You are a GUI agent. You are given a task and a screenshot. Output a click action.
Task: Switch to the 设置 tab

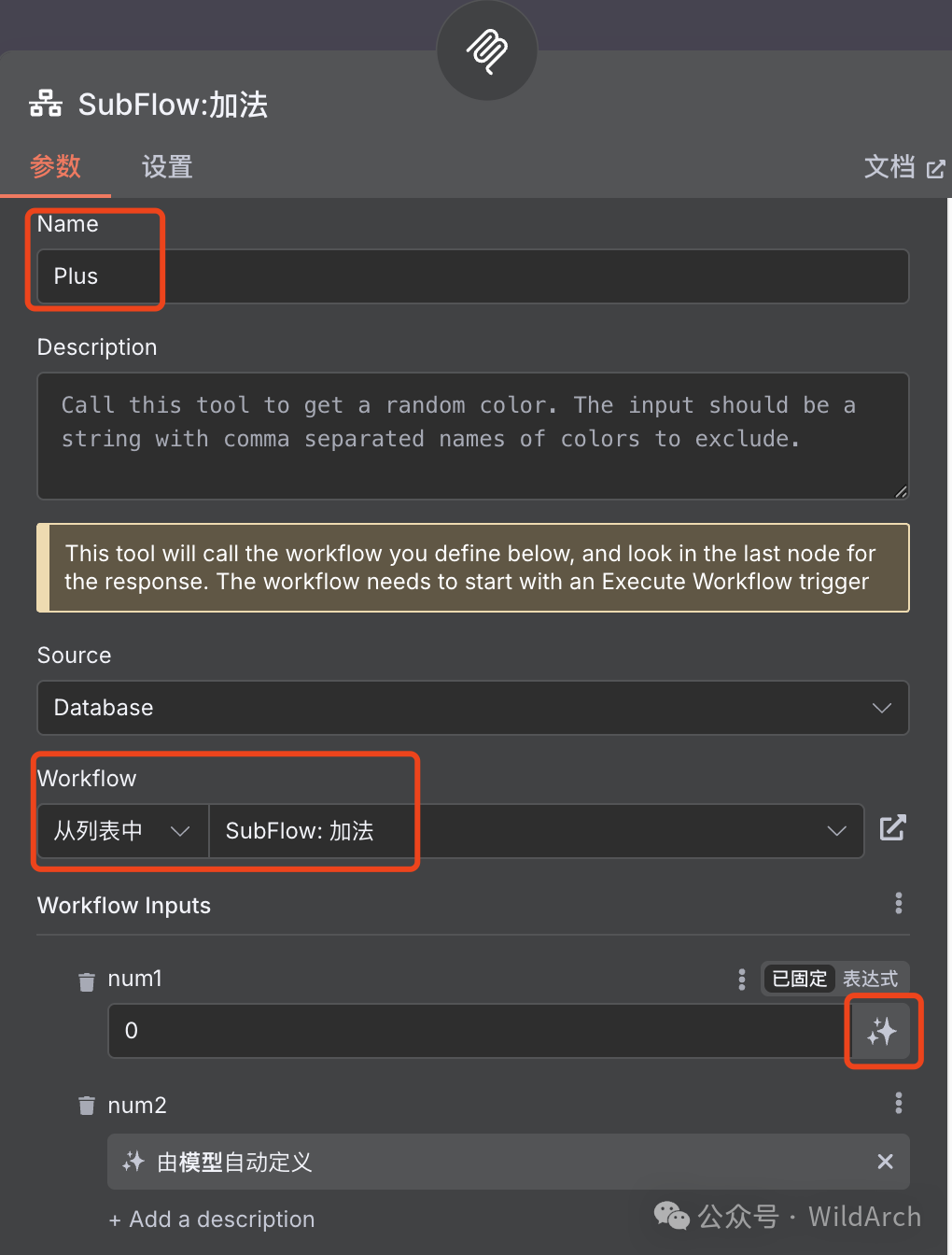coord(167,167)
